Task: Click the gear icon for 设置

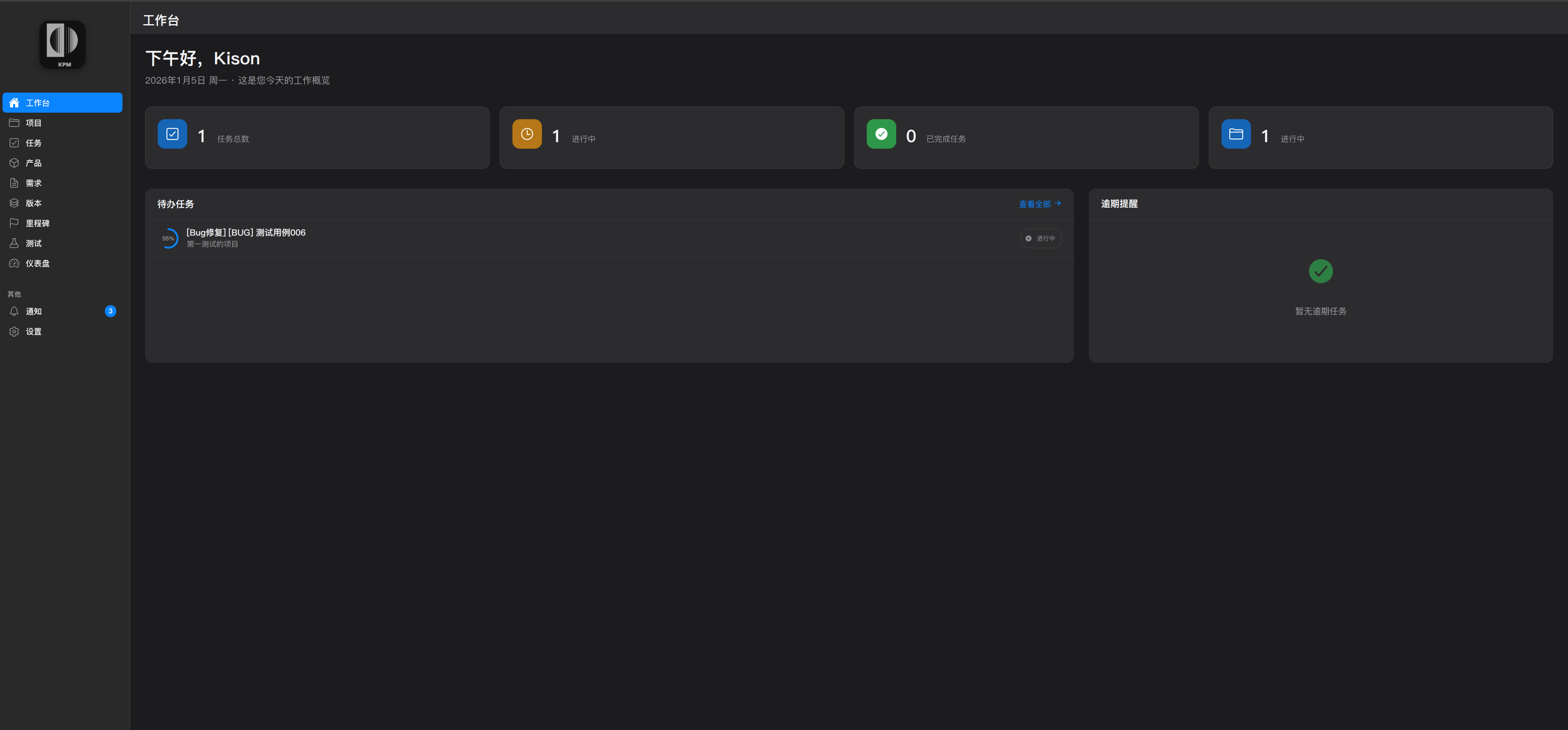Action: pyautogui.click(x=14, y=331)
